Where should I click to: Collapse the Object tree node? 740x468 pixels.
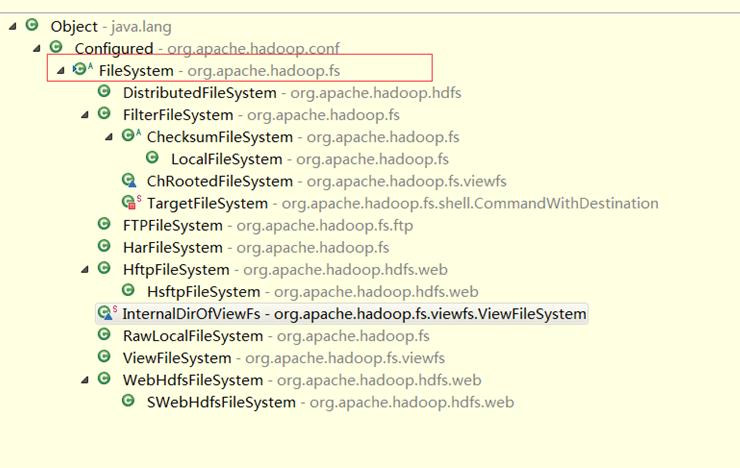click(x=13, y=26)
